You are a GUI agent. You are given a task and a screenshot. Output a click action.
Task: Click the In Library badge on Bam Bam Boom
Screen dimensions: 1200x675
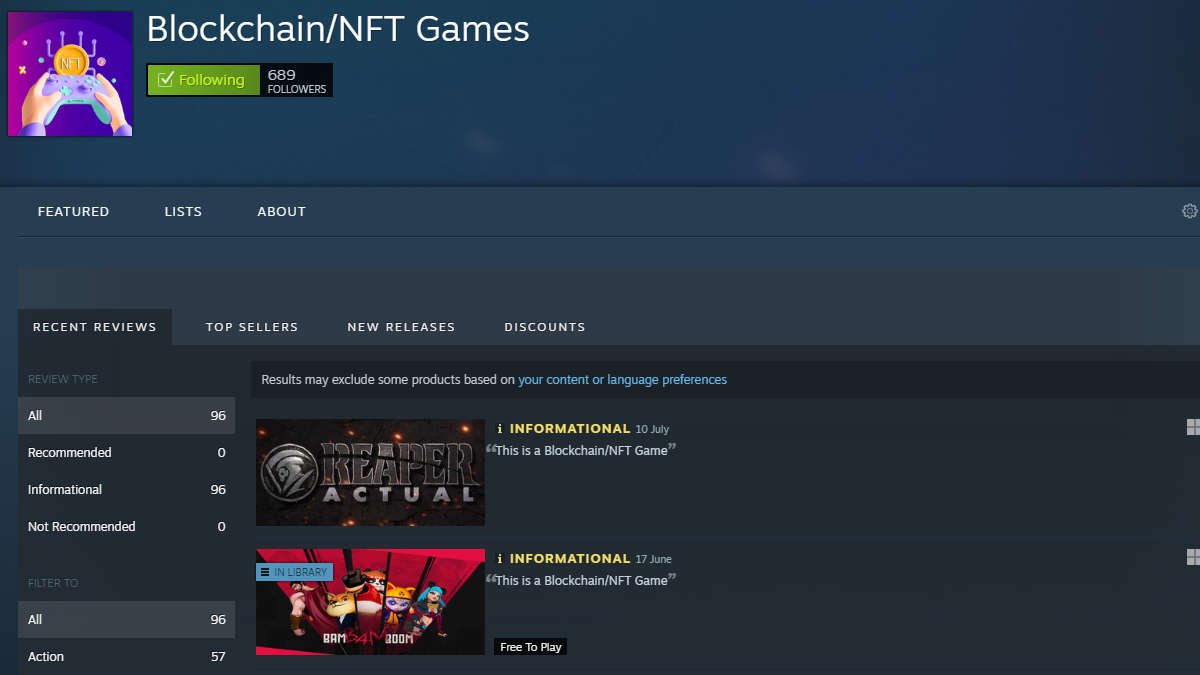[x=294, y=572]
